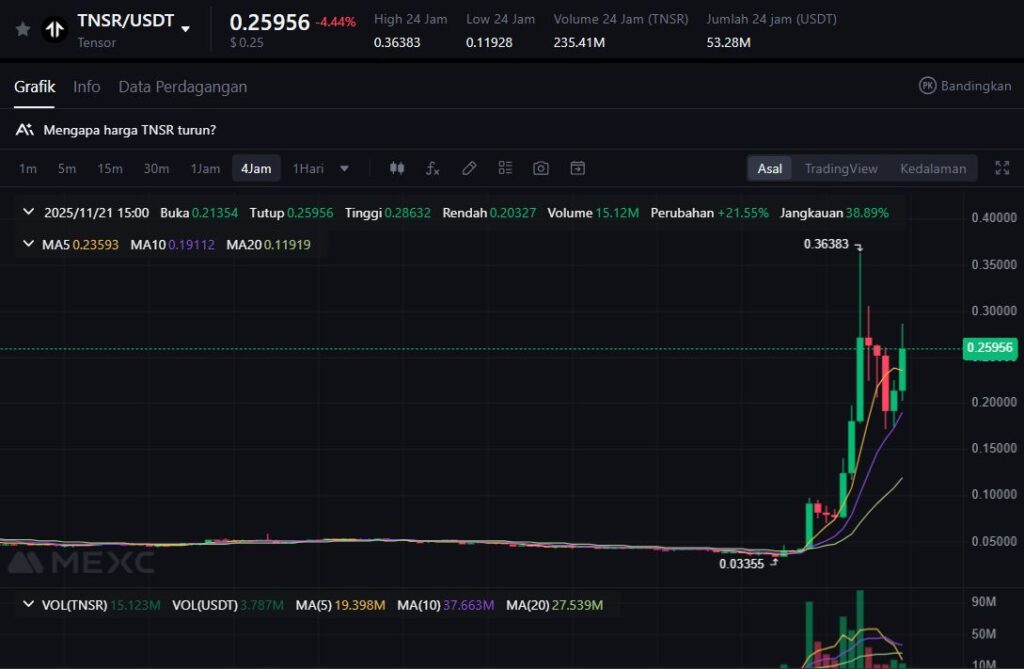Open TNSR/USDT pair selector dropdown
1024x669 pixels.
pos(185,29)
